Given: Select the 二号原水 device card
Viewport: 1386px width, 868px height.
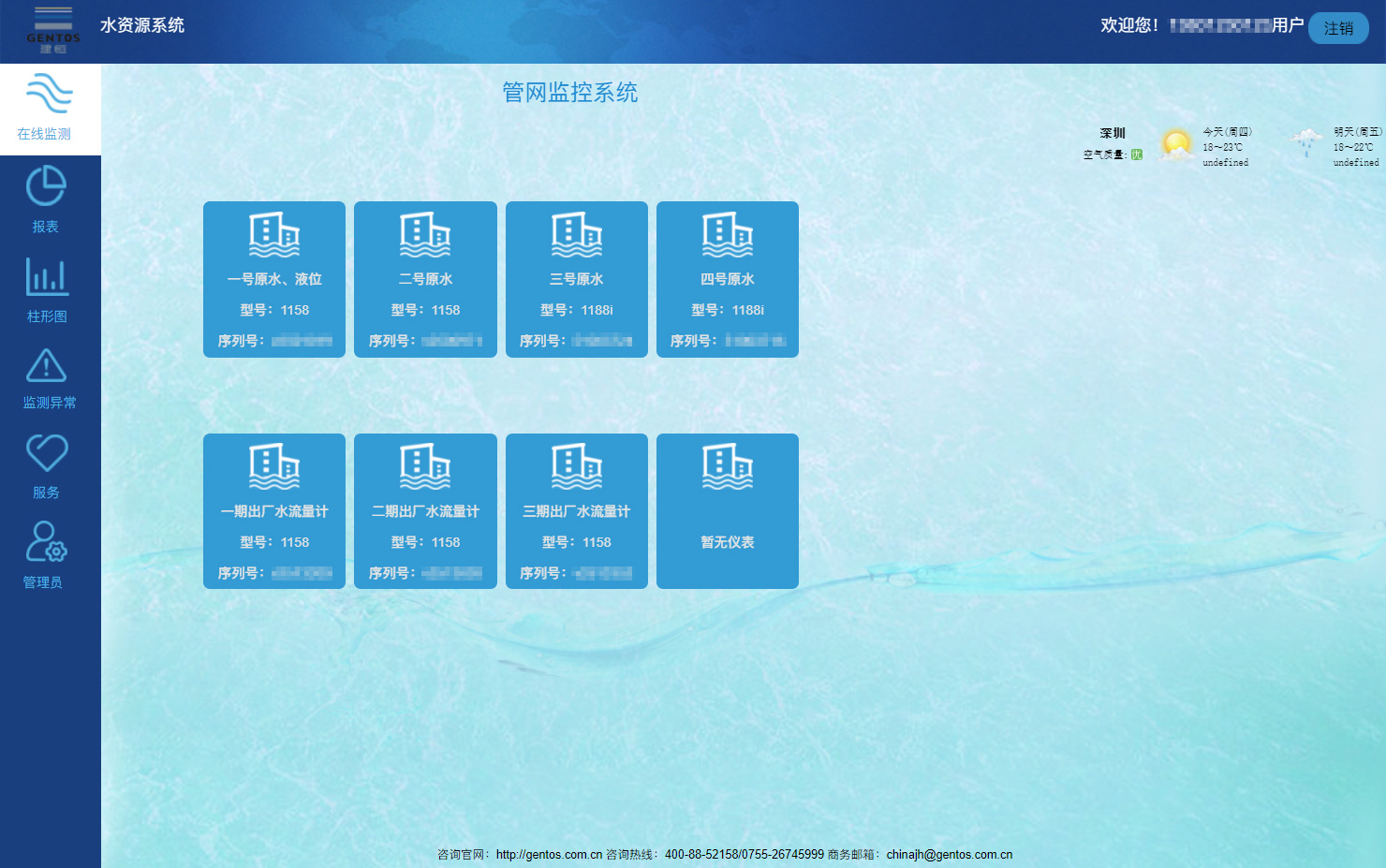Looking at the screenshot, I should pos(425,280).
